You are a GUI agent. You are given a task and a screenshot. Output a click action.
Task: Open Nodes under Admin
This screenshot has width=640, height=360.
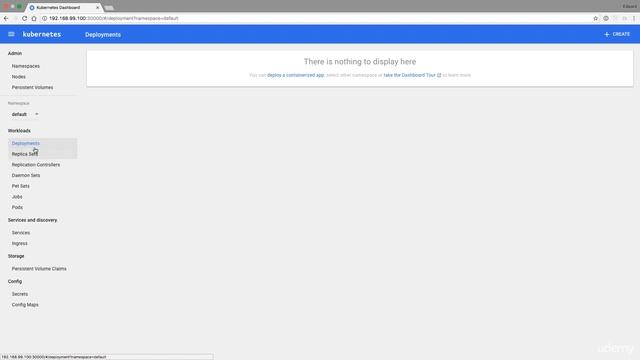18,77
